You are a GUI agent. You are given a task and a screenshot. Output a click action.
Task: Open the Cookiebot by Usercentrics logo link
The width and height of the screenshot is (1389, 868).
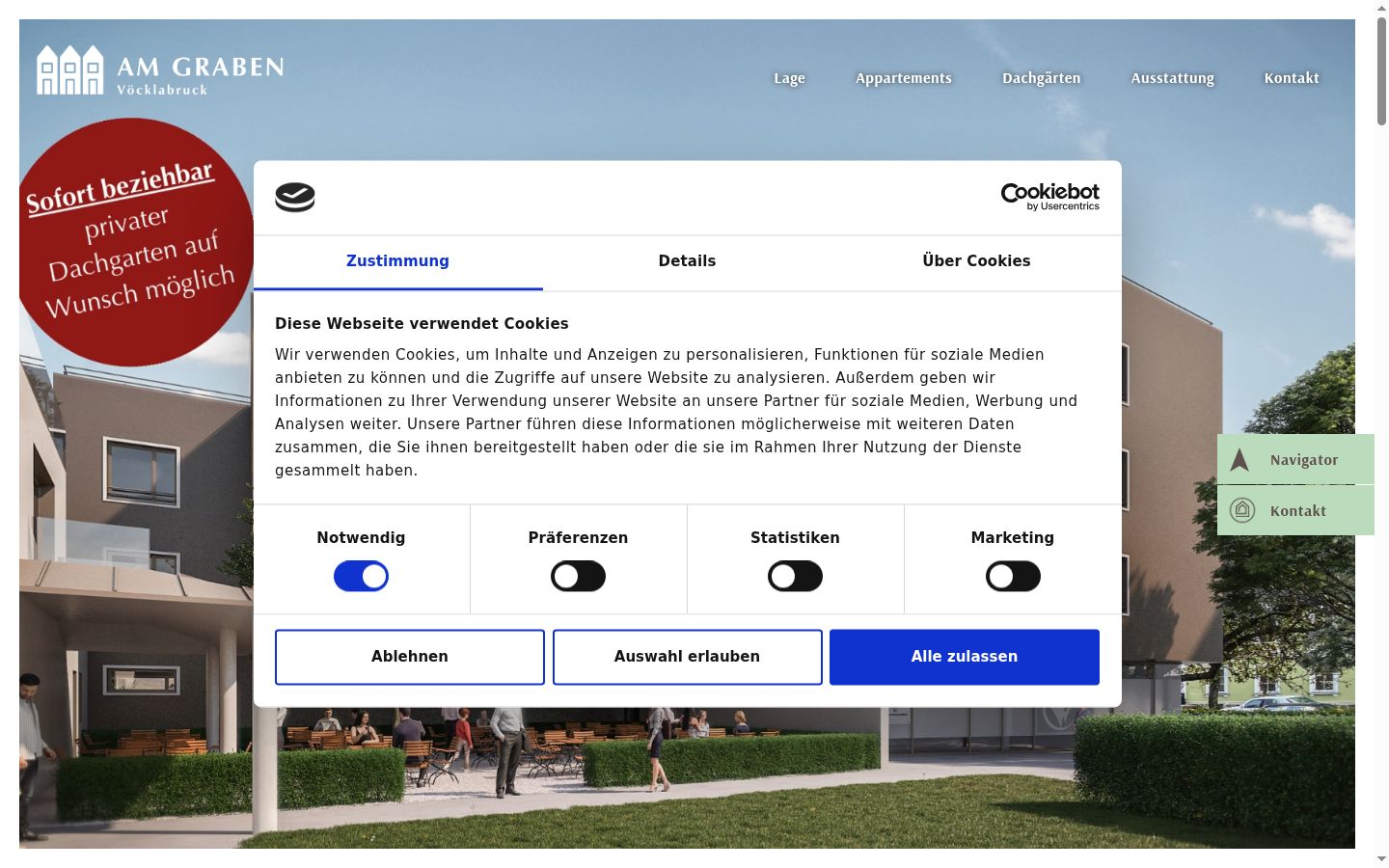1049,197
